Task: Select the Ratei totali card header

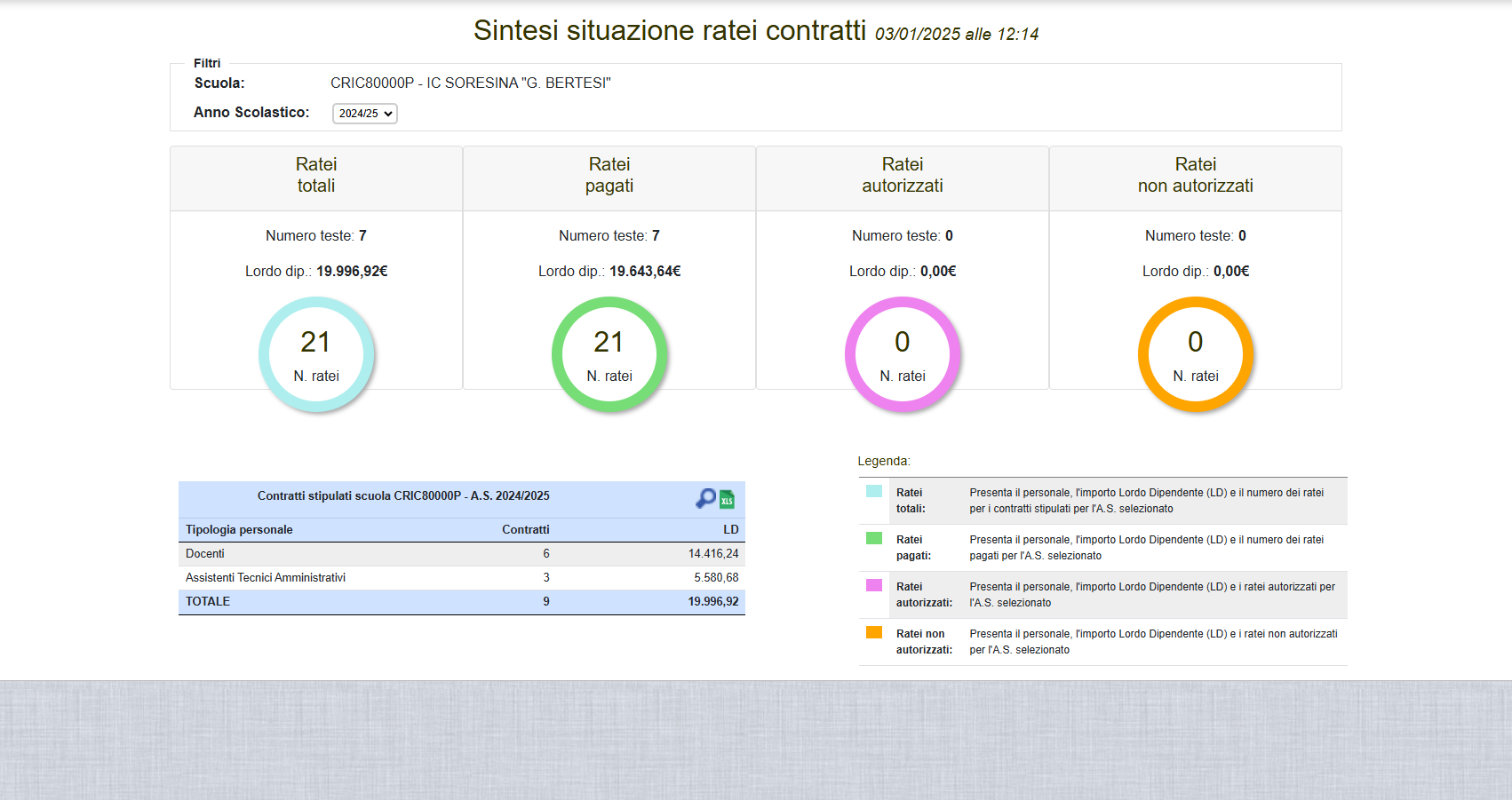Action: 316,176
